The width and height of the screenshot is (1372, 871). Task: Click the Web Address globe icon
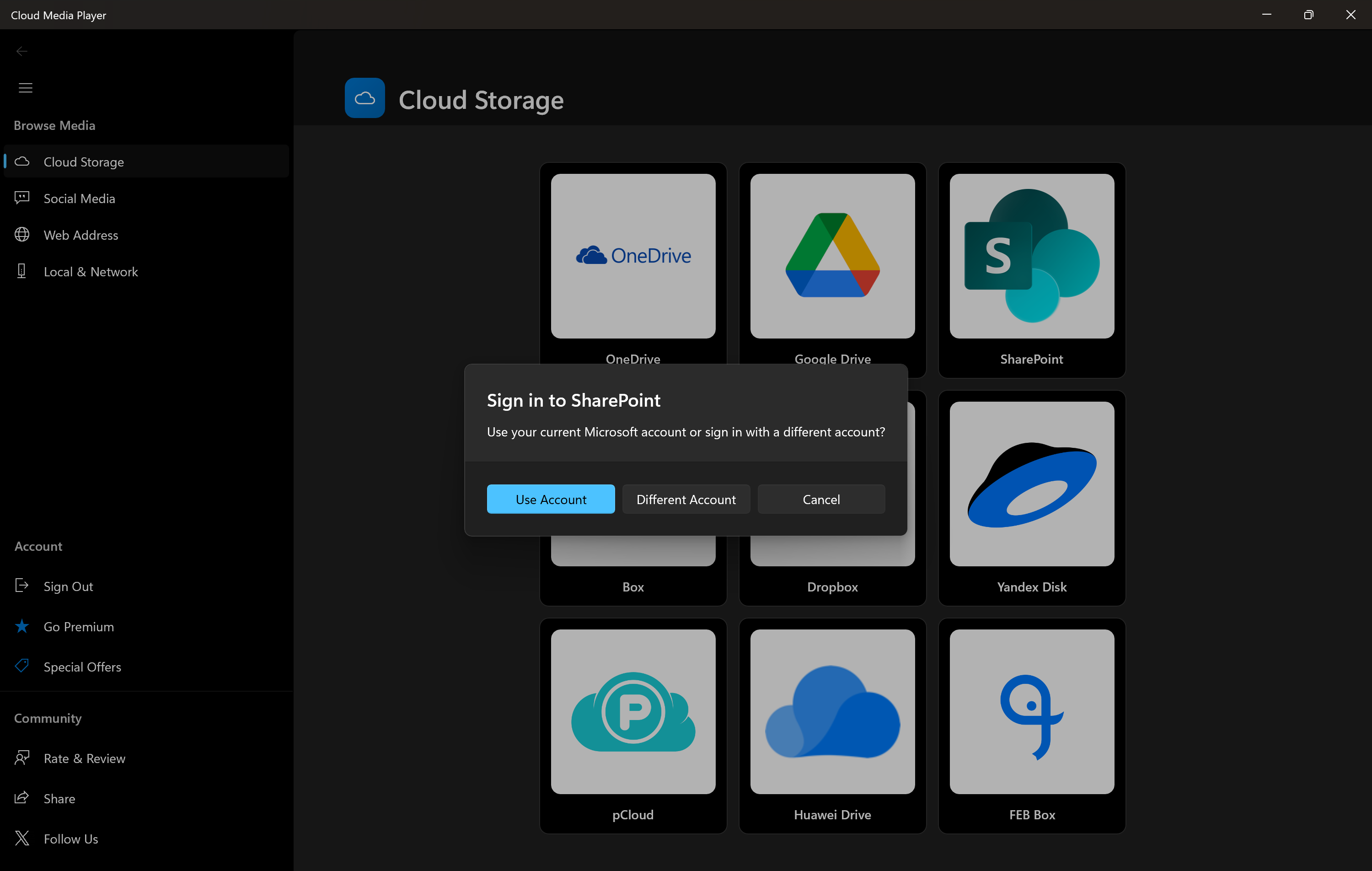21,234
